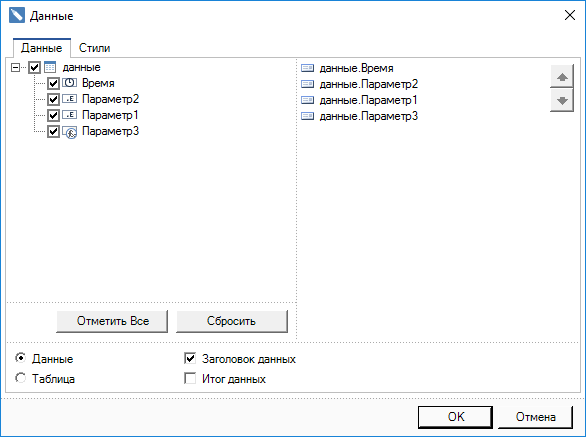This screenshot has height=437, width=586.
Task: Switch to the Стили tab
Action: pyautogui.click(x=94, y=48)
